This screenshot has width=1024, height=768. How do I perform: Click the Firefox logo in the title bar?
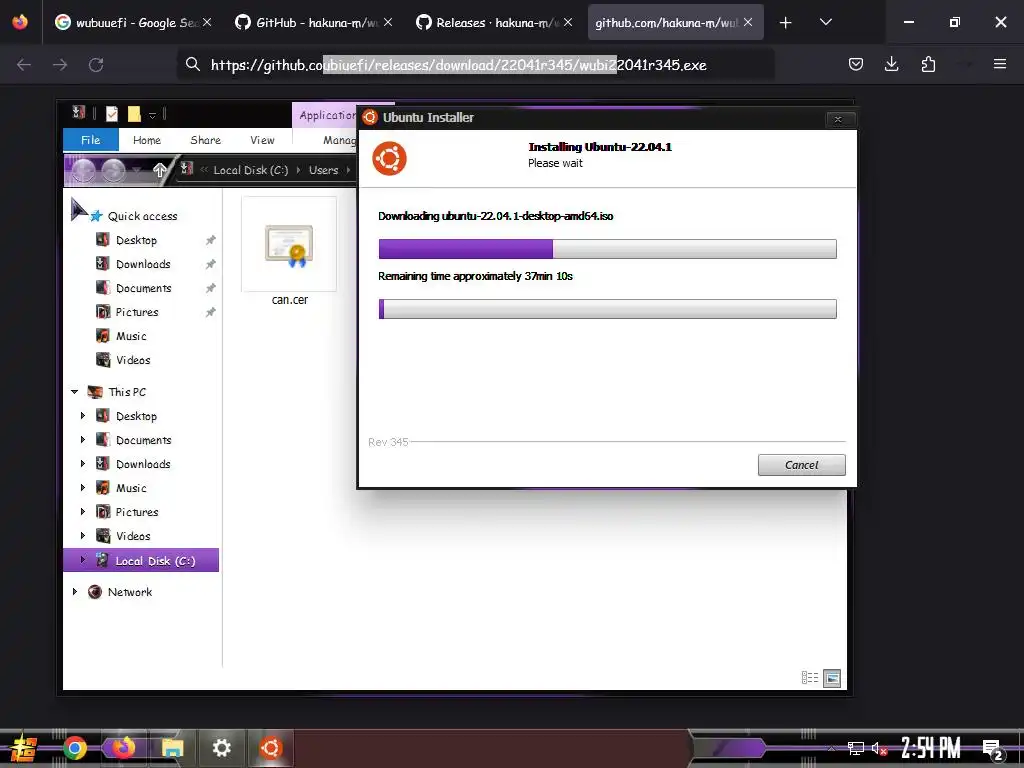pyautogui.click(x=20, y=22)
